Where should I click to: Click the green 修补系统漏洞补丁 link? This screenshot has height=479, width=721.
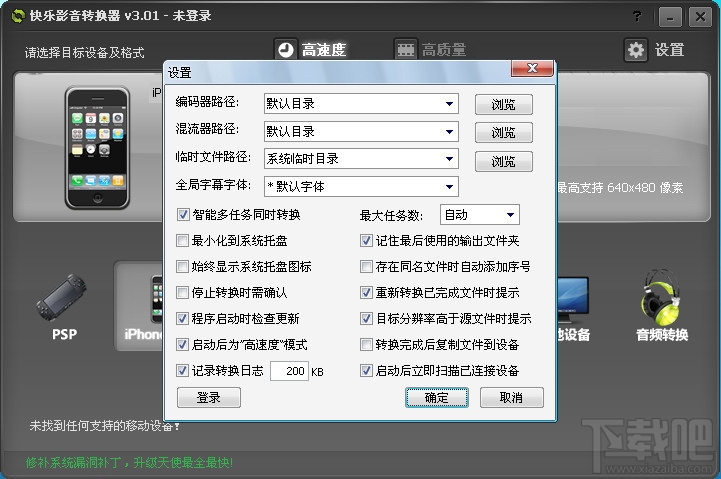click(x=129, y=462)
